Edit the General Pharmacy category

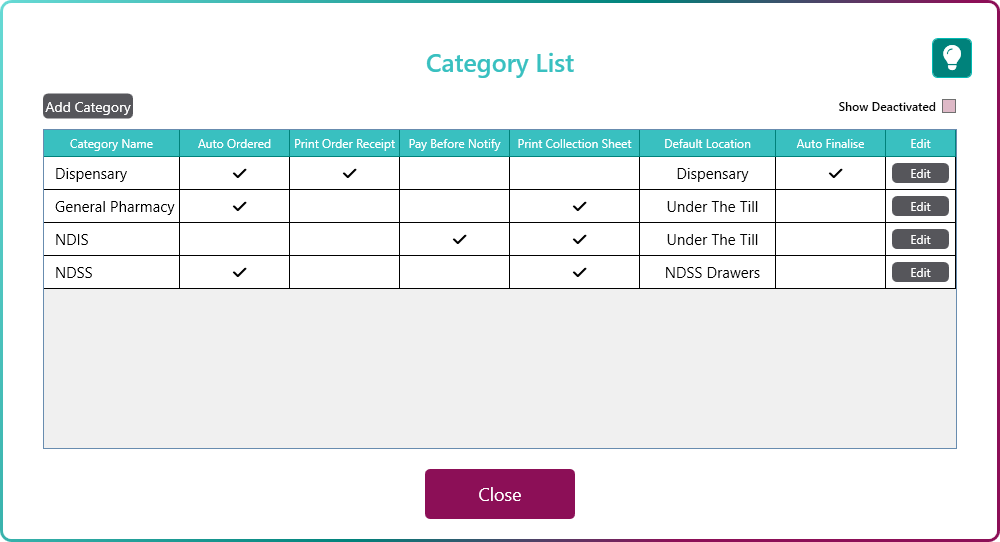click(x=920, y=207)
